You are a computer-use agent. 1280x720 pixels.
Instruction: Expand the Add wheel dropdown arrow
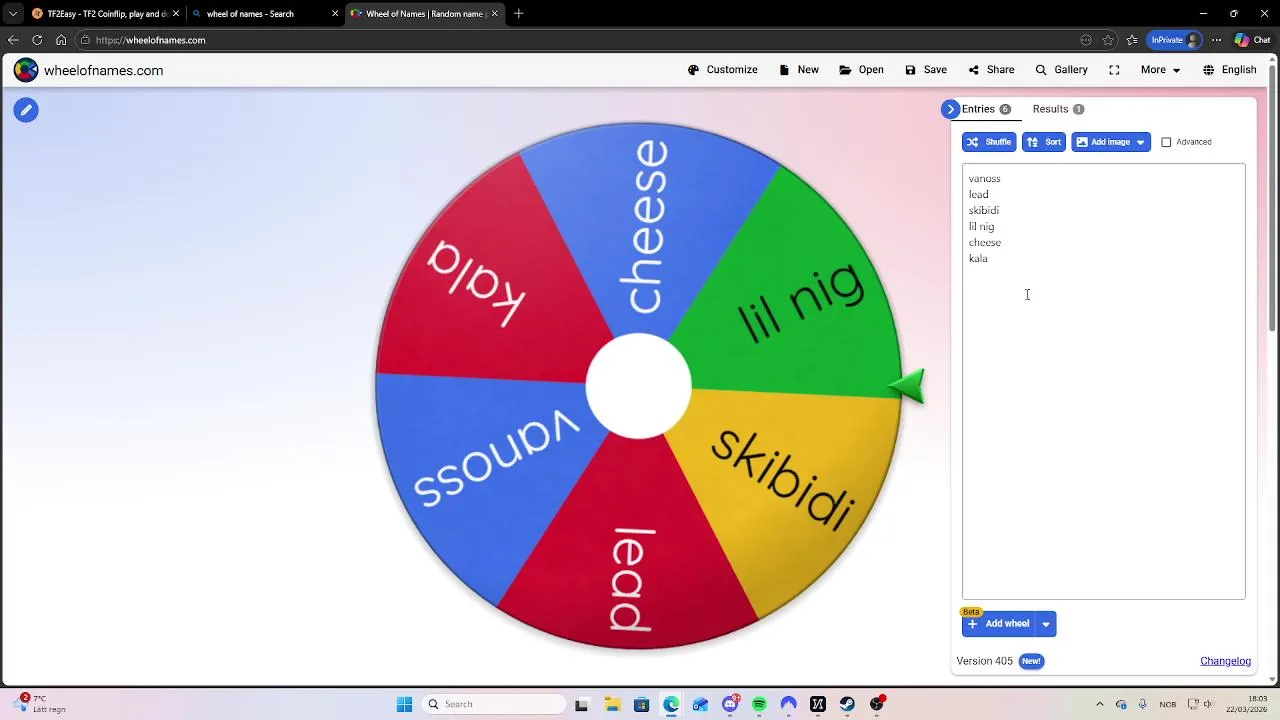click(1046, 624)
